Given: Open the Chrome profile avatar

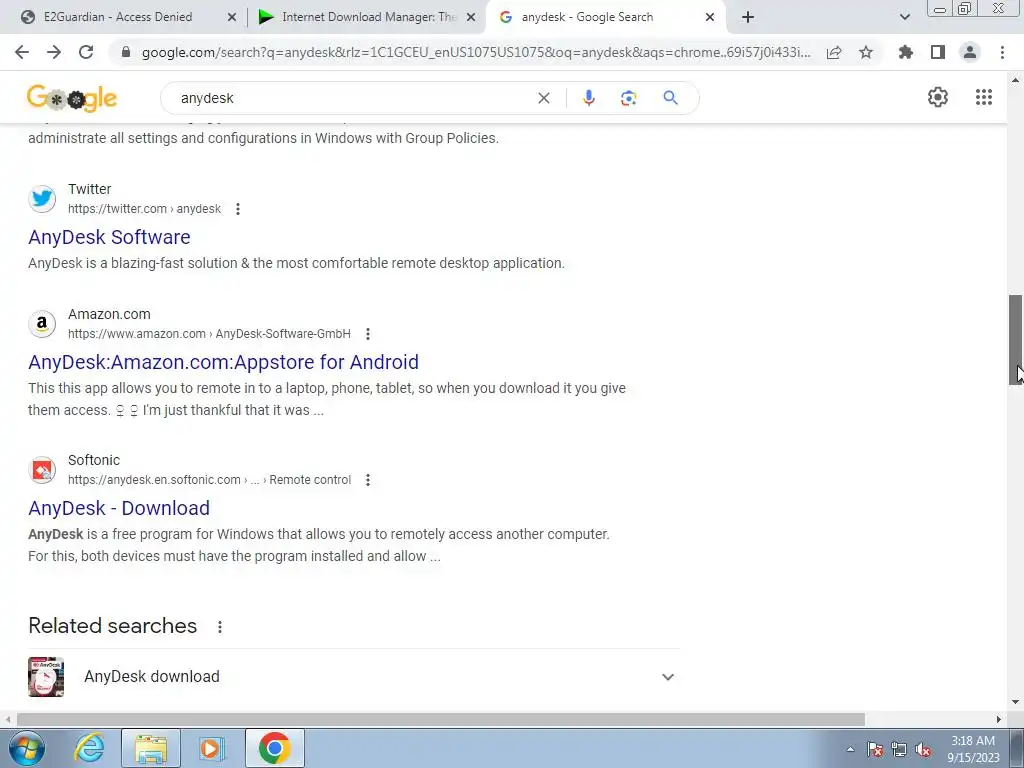Looking at the screenshot, I should point(970,52).
